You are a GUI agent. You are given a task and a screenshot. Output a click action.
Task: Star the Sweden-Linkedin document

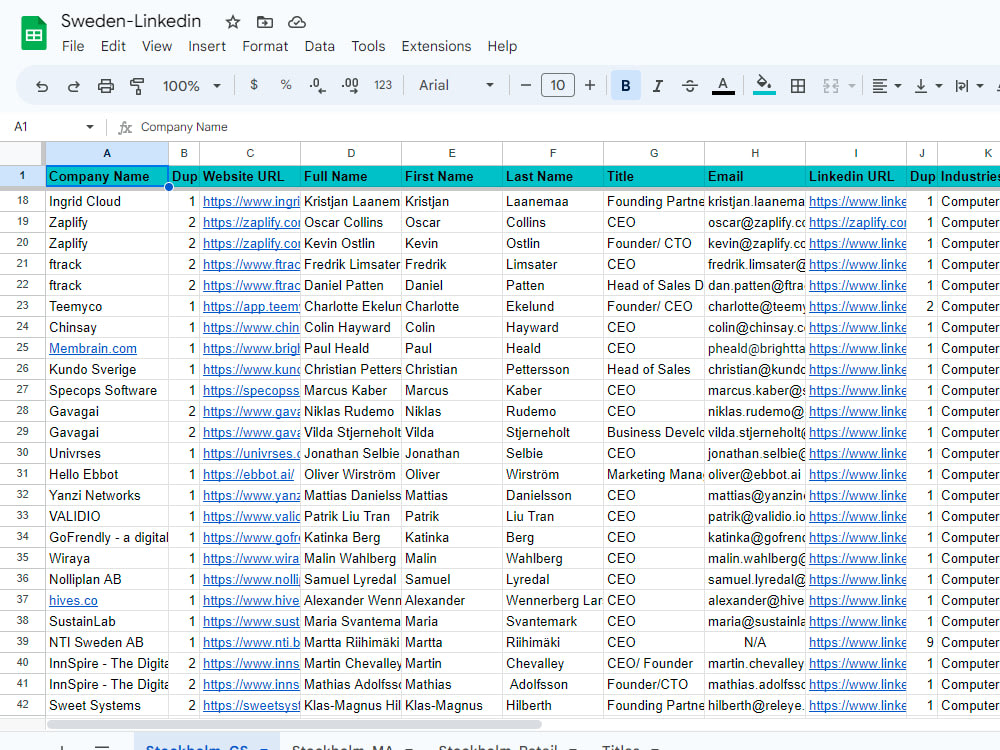pyautogui.click(x=233, y=22)
